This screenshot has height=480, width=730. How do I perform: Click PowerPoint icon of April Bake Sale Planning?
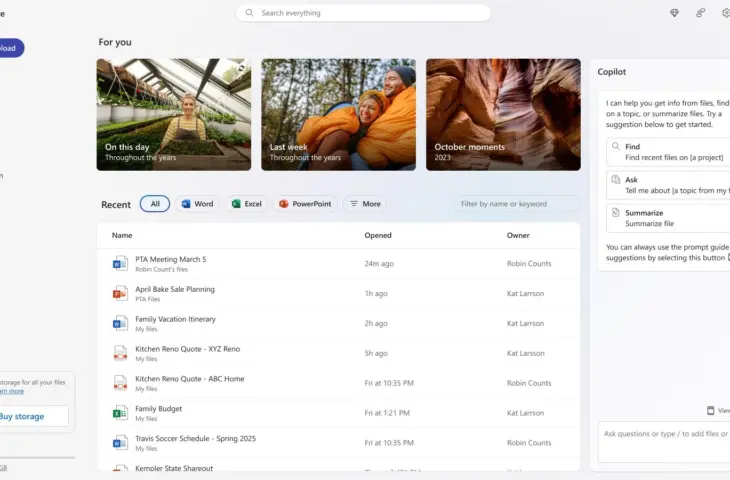point(120,294)
